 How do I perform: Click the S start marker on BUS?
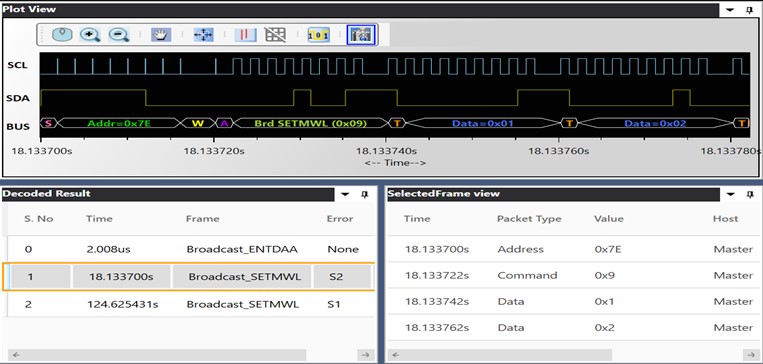(48, 123)
